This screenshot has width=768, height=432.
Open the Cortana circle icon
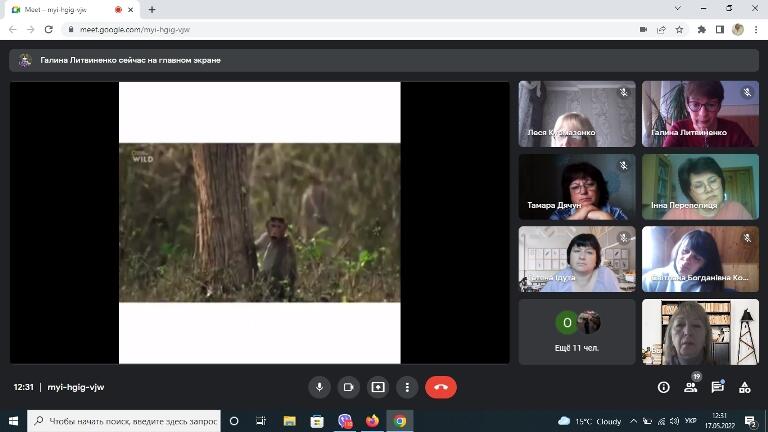(x=234, y=421)
